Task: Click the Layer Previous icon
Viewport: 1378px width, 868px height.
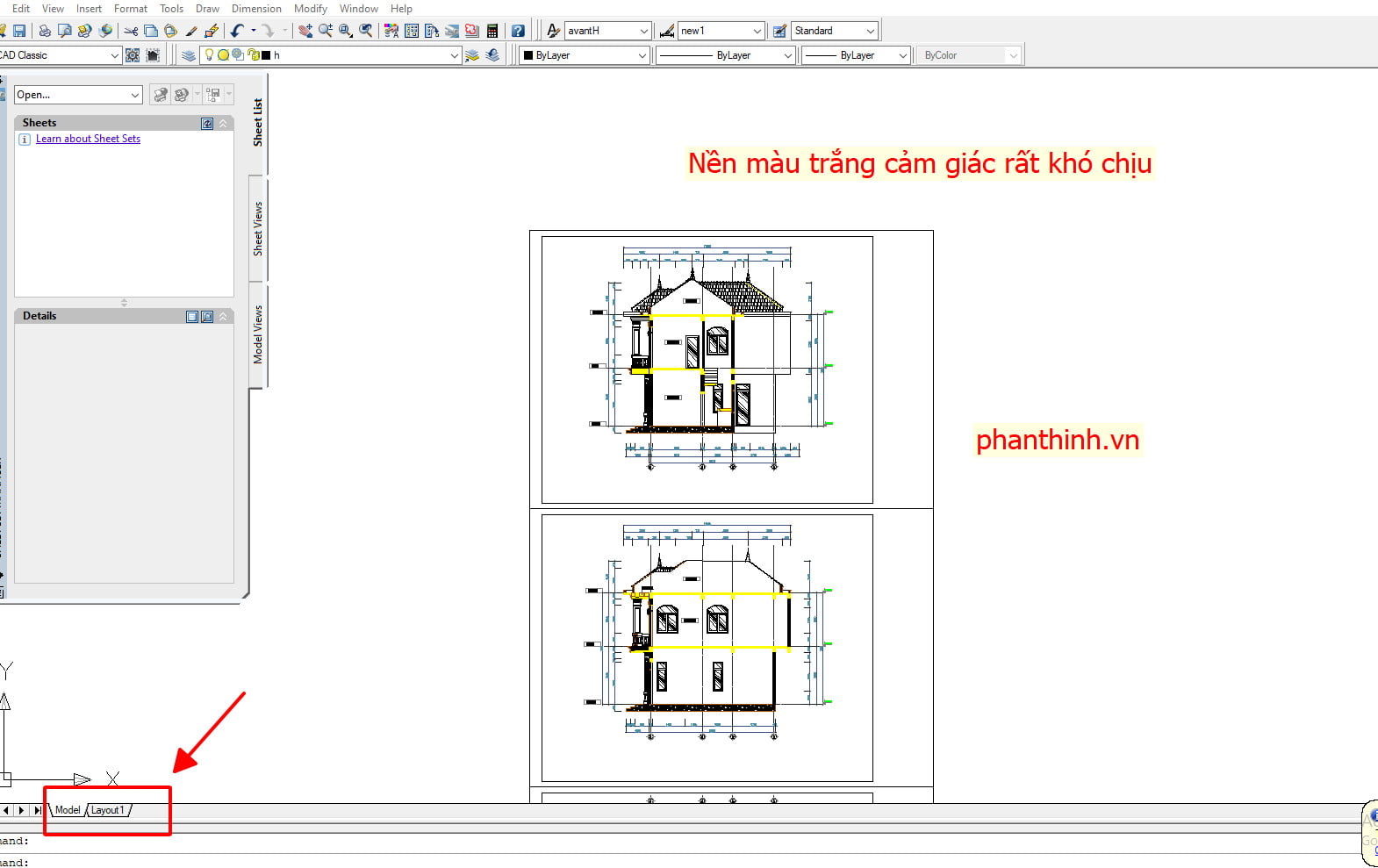Action: pyautogui.click(x=492, y=55)
